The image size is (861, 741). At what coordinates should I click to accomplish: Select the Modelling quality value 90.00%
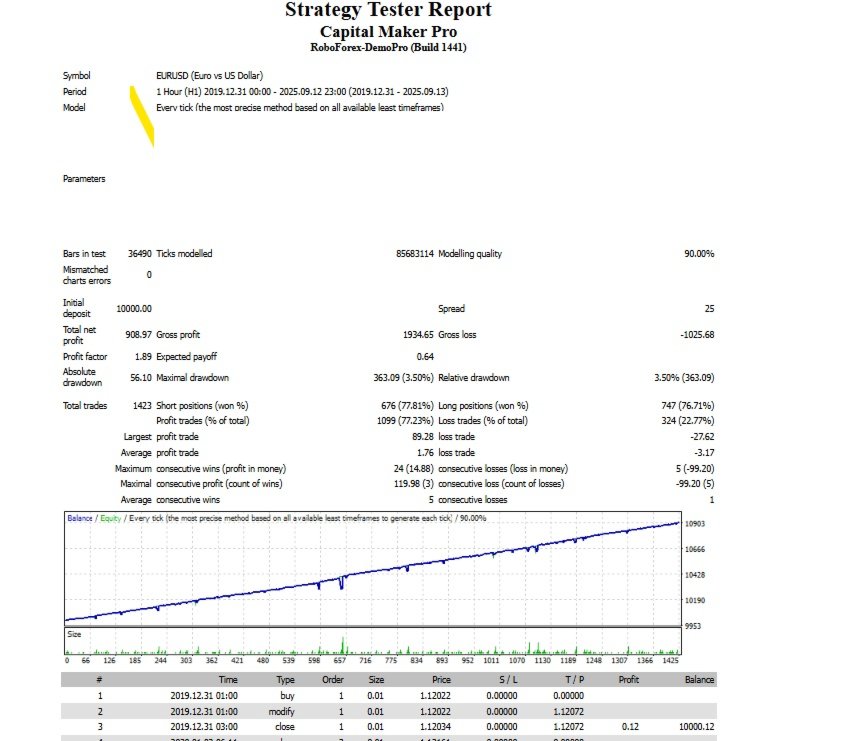(x=699, y=254)
